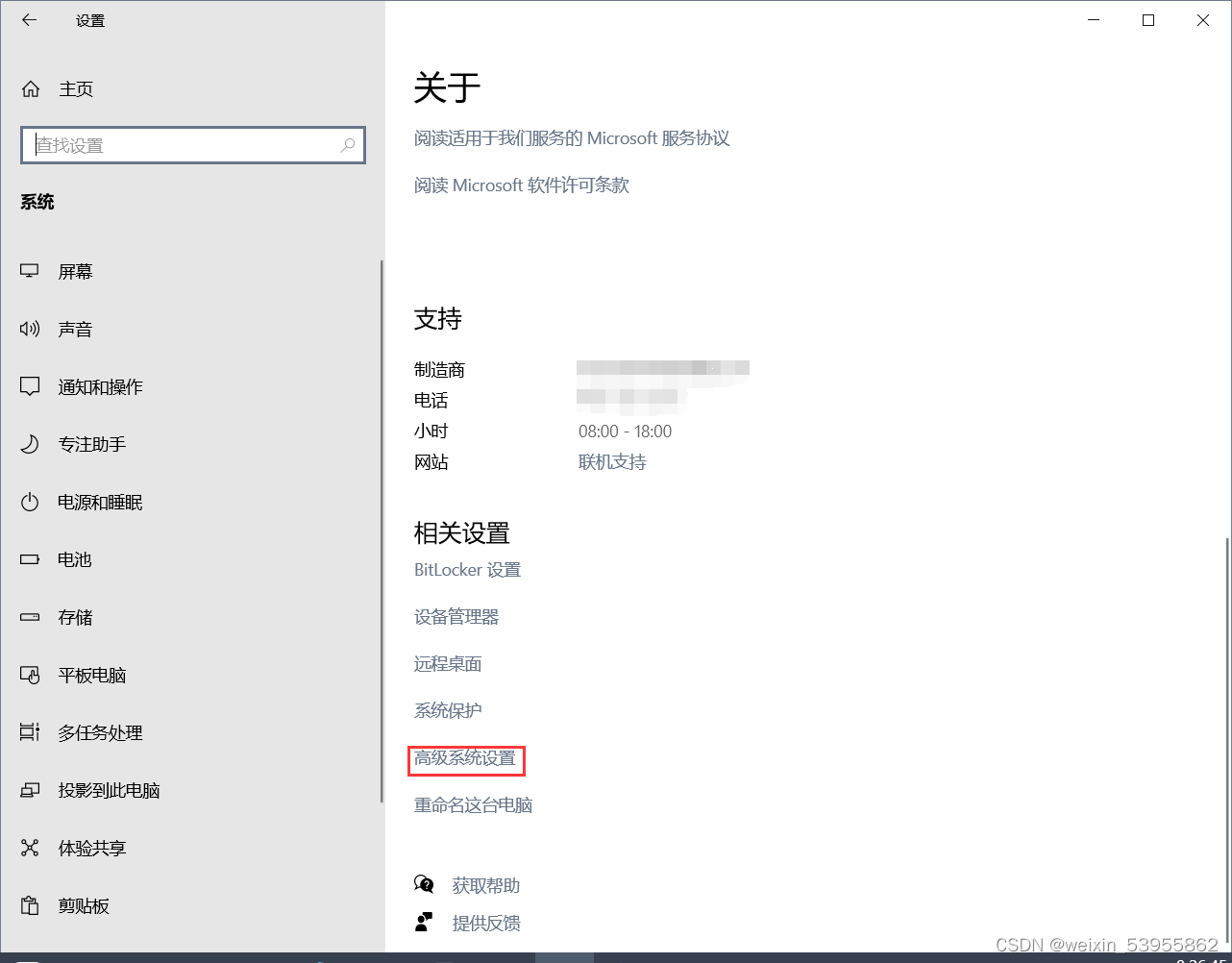Open 电源和睡眠 settings

[x=191, y=503]
